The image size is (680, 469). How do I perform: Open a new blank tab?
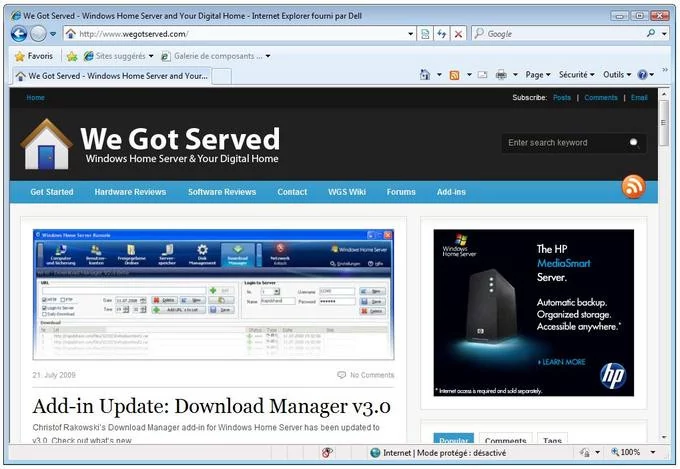(222, 76)
